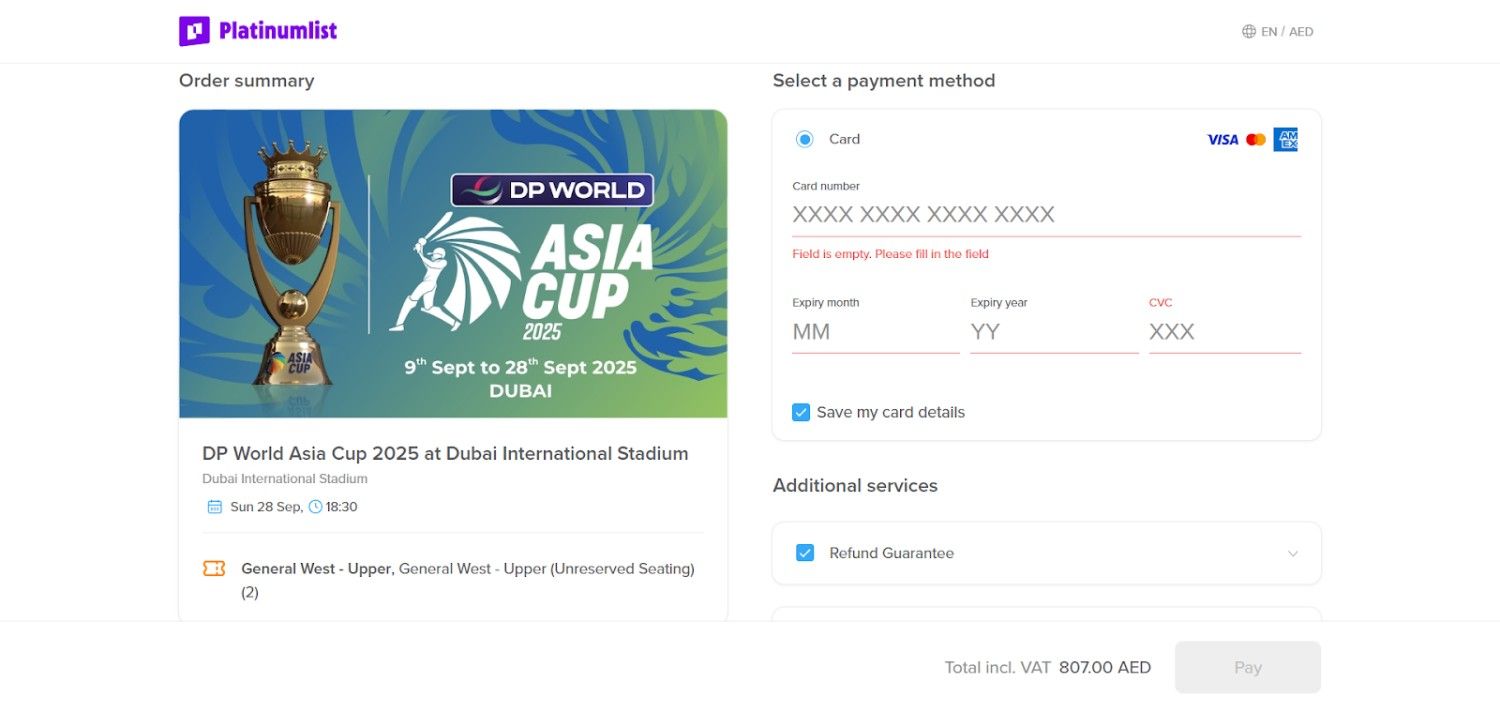The width and height of the screenshot is (1500, 713).
Task: Open the Select a payment method section
Action: point(883,80)
